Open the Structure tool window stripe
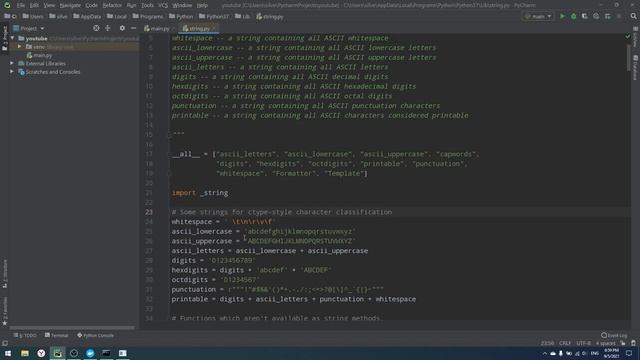This screenshot has width=640, height=360. point(4,273)
